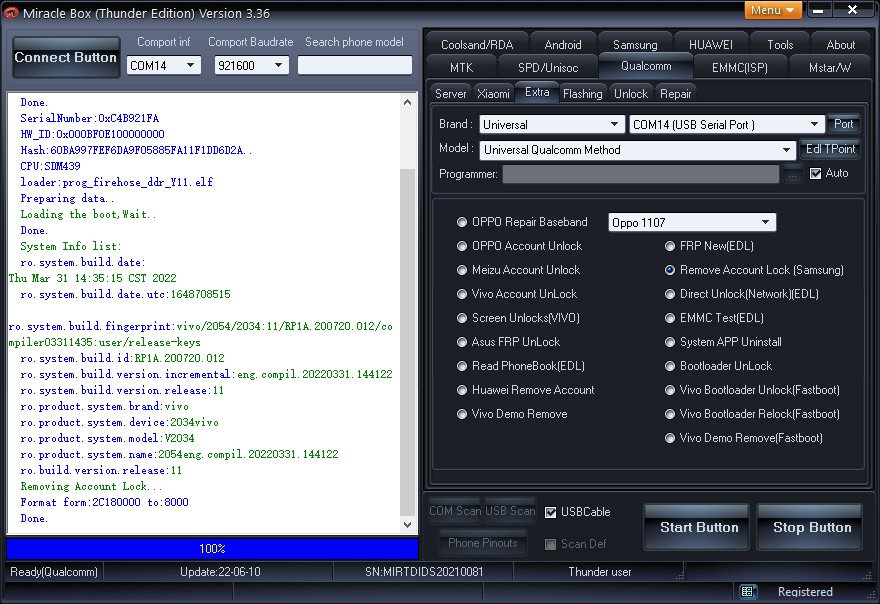Select the Extra sub-tab
The height and width of the screenshot is (604, 880).
pos(537,92)
